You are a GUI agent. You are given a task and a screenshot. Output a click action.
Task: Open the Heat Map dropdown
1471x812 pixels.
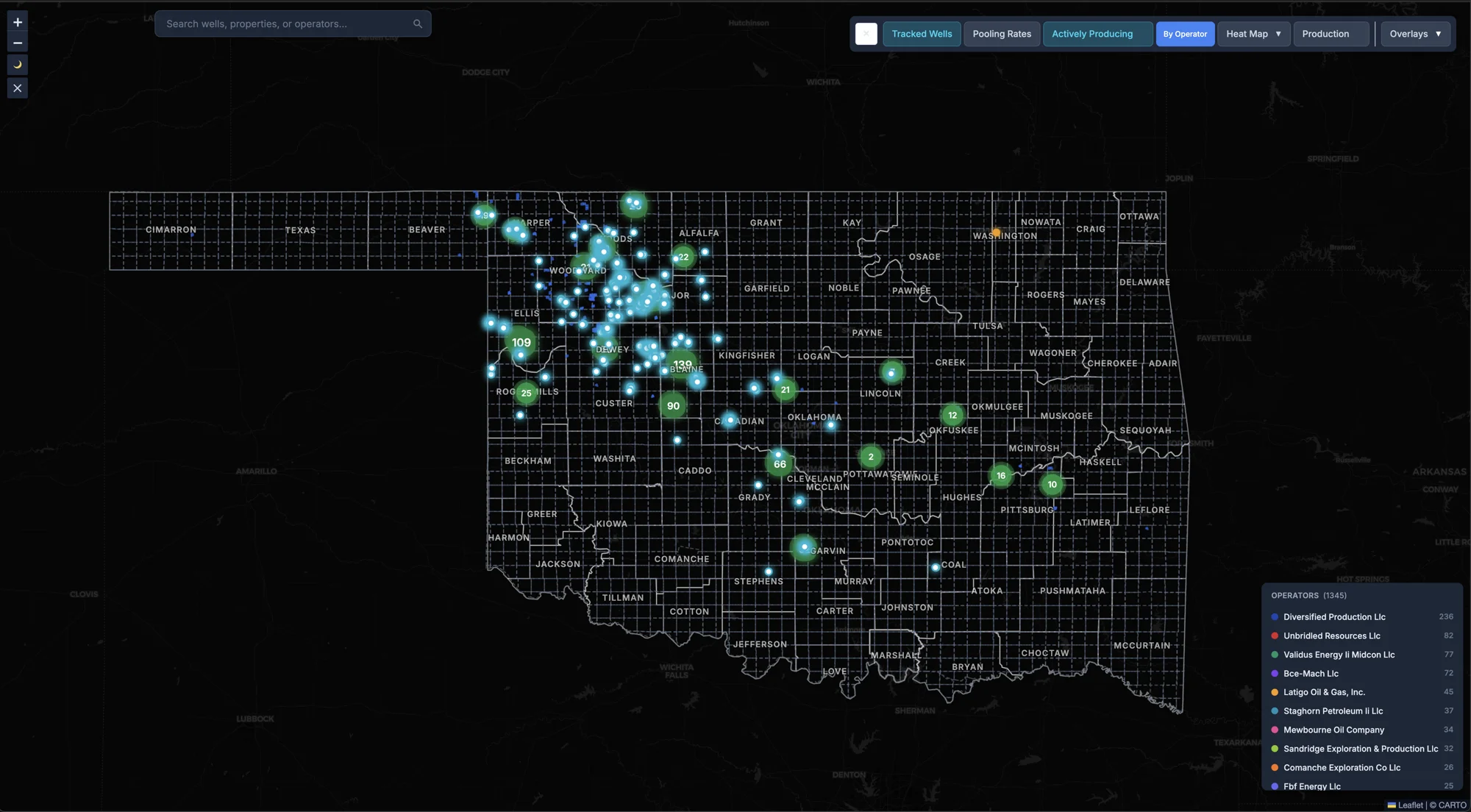(x=1253, y=33)
